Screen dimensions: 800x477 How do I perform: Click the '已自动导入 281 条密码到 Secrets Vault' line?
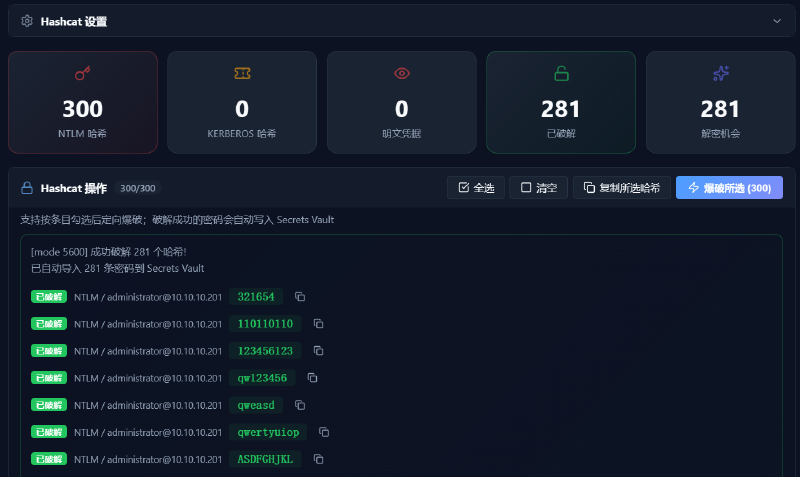point(118,268)
